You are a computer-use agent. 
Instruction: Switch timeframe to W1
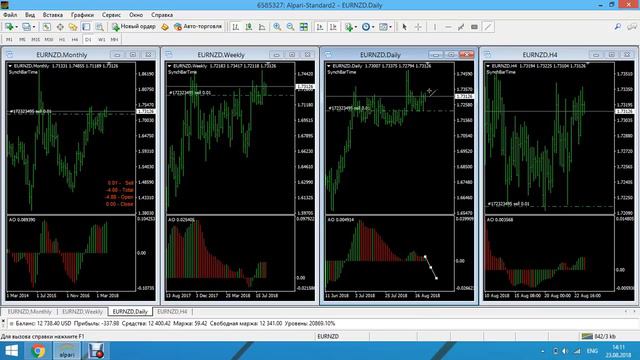[x=101, y=40]
